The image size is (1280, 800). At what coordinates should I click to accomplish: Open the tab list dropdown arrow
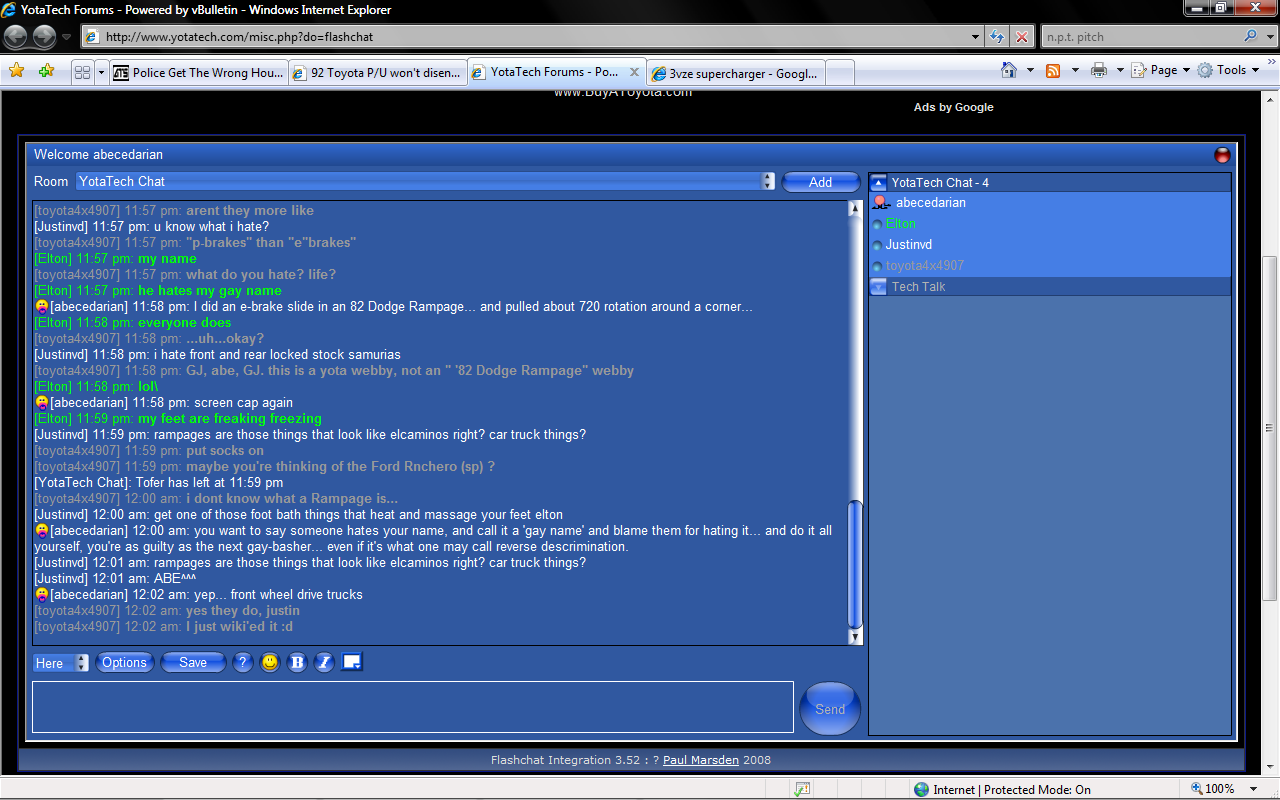101,72
